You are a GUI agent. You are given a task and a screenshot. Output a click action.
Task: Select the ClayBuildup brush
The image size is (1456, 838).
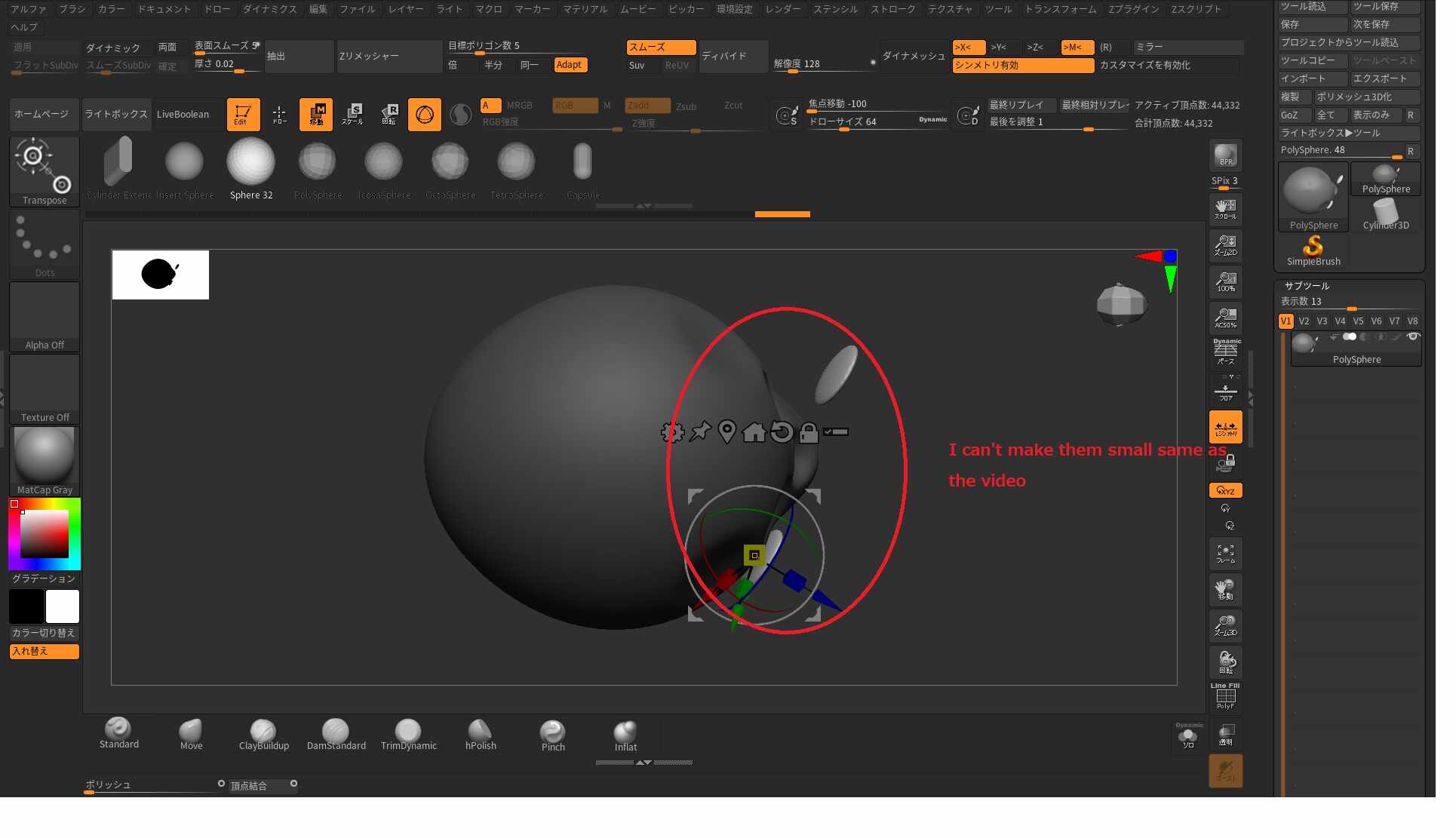point(263,733)
